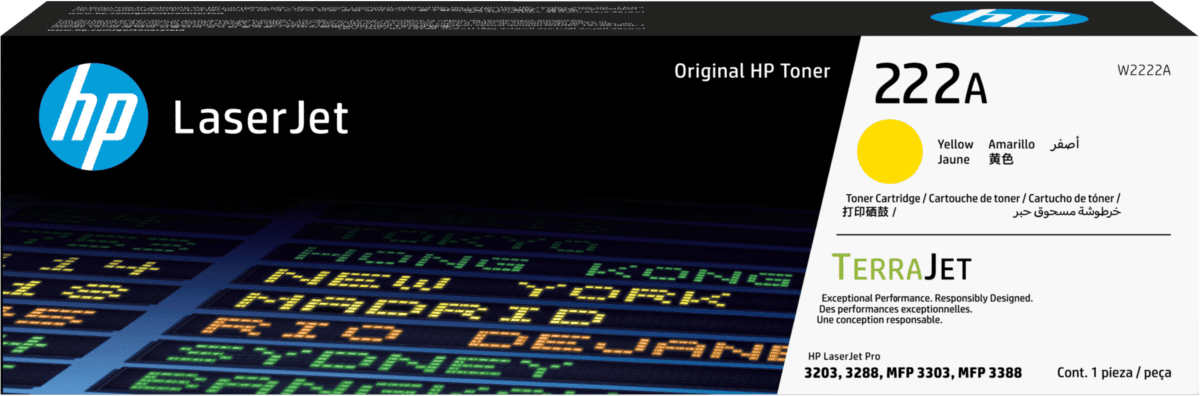This screenshot has width=1200, height=396.
Task: Click the TerraJet logo
Action: tap(902, 267)
